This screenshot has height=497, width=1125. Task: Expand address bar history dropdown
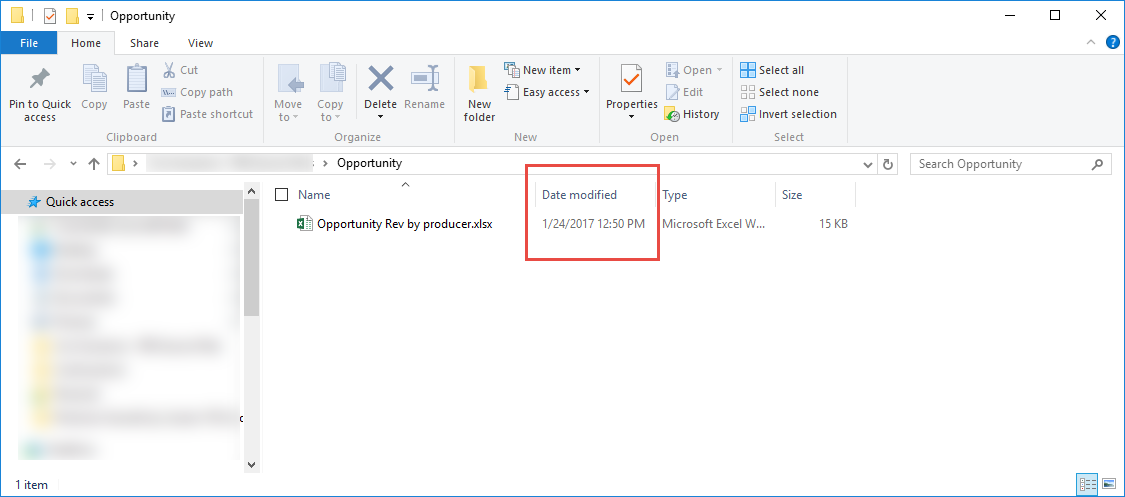pyautogui.click(x=870, y=164)
